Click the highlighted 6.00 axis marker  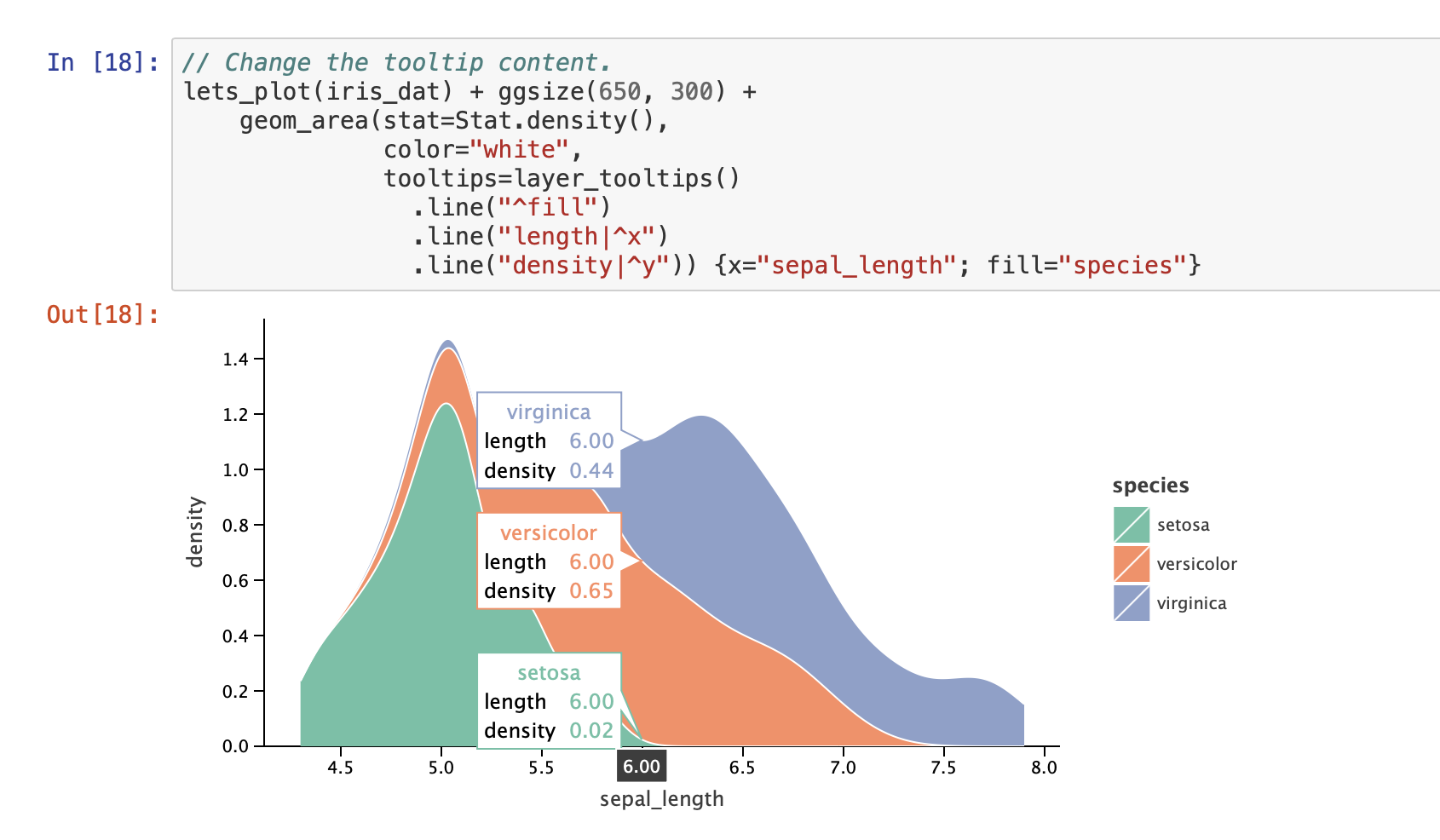[643, 766]
